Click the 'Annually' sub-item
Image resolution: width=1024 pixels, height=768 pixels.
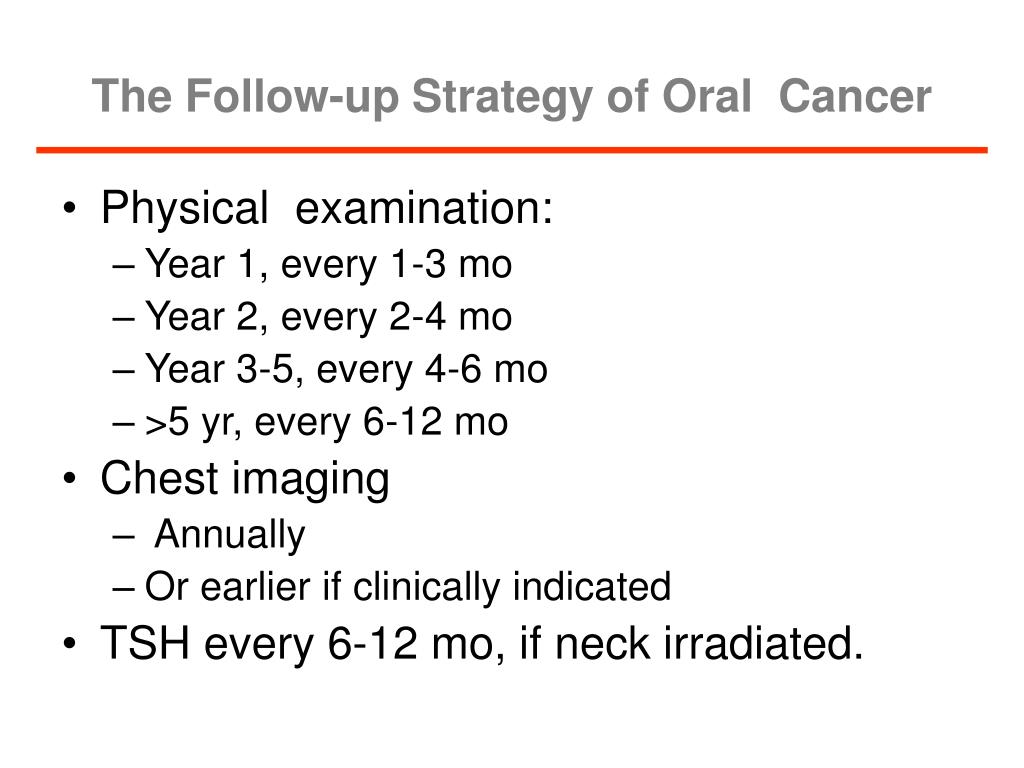(x=230, y=535)
